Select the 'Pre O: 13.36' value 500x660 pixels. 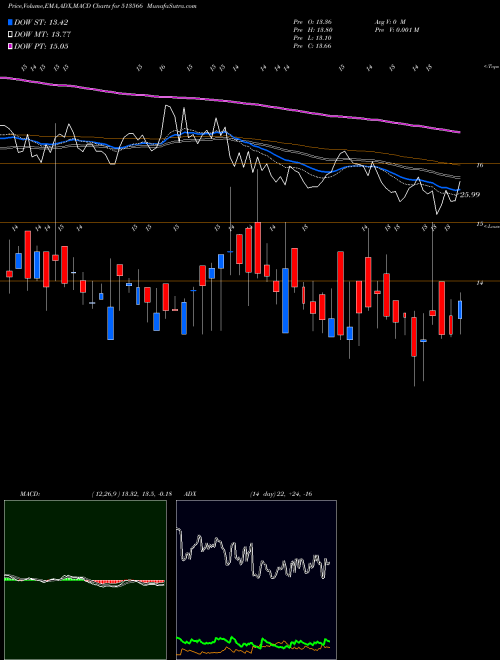[312, 22]
